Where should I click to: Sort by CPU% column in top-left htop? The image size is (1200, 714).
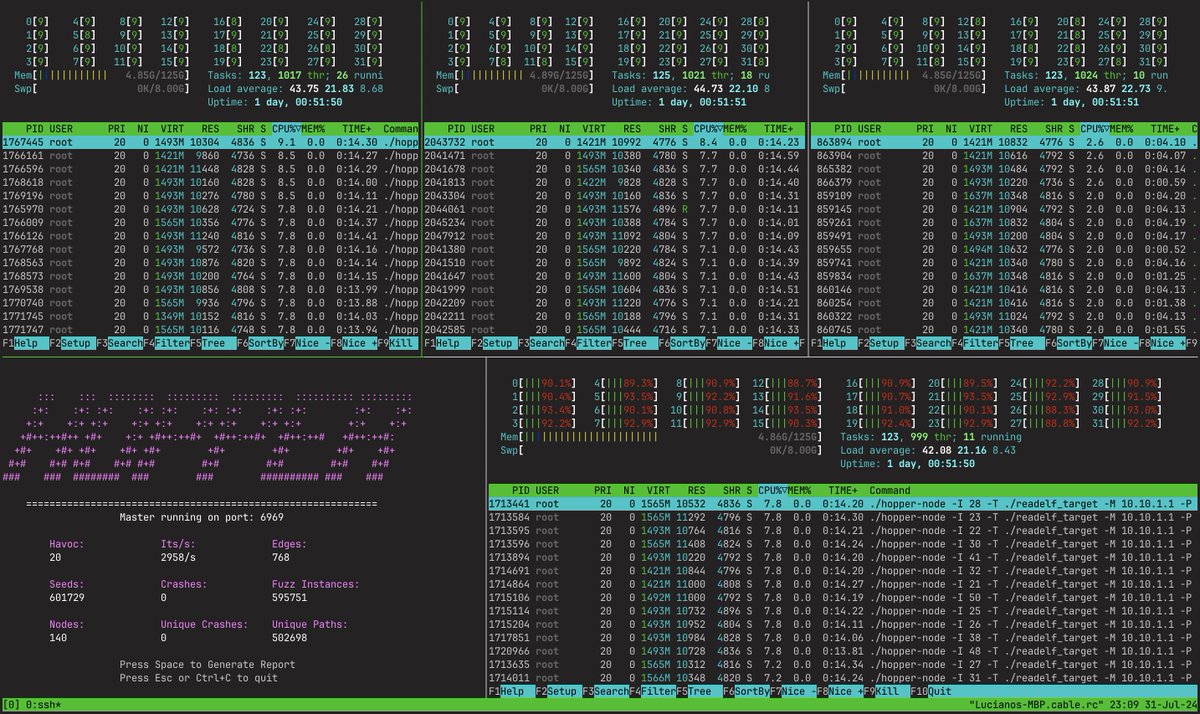(x=285, y=128)
